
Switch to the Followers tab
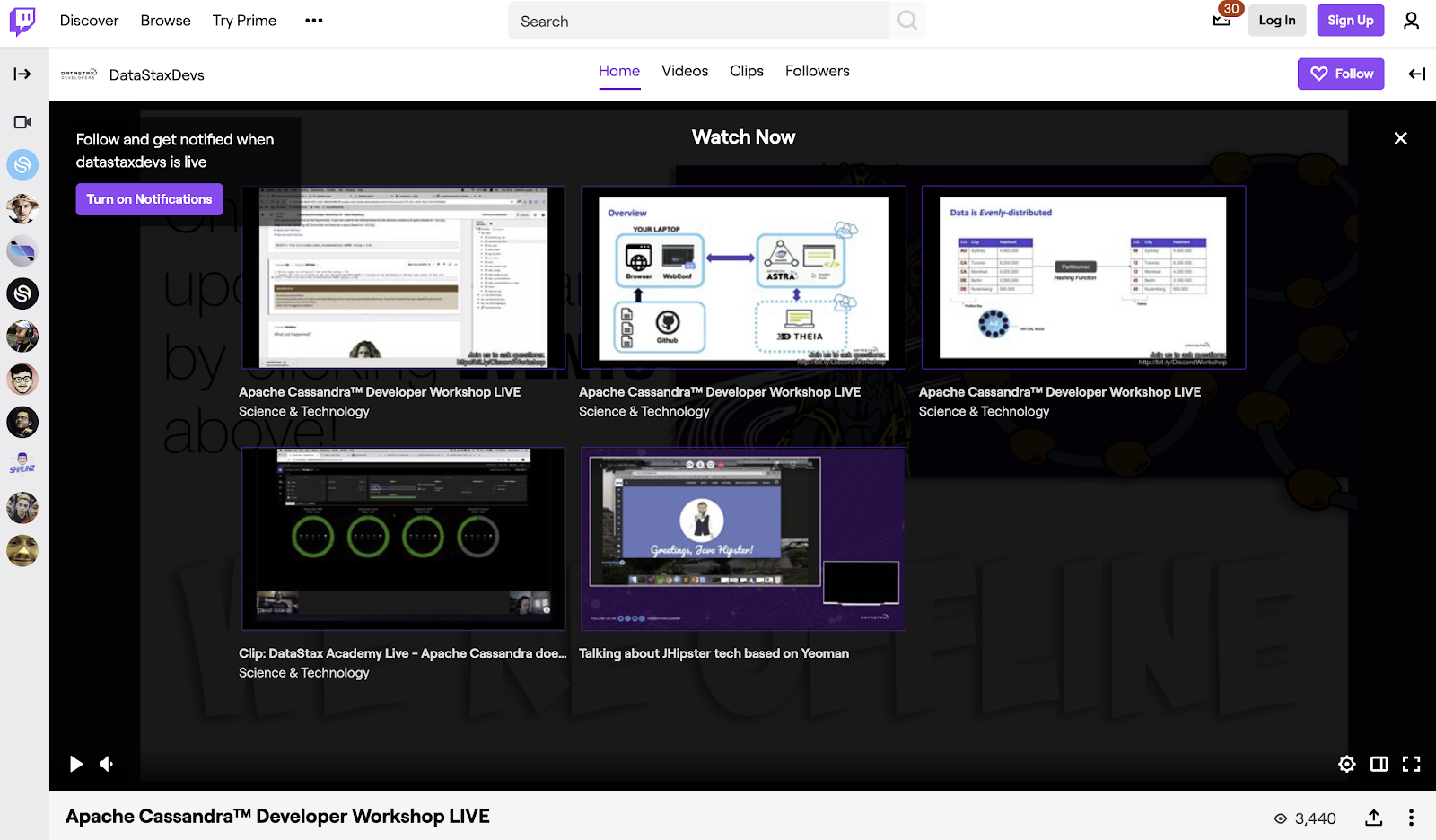(x=817, y=71)
